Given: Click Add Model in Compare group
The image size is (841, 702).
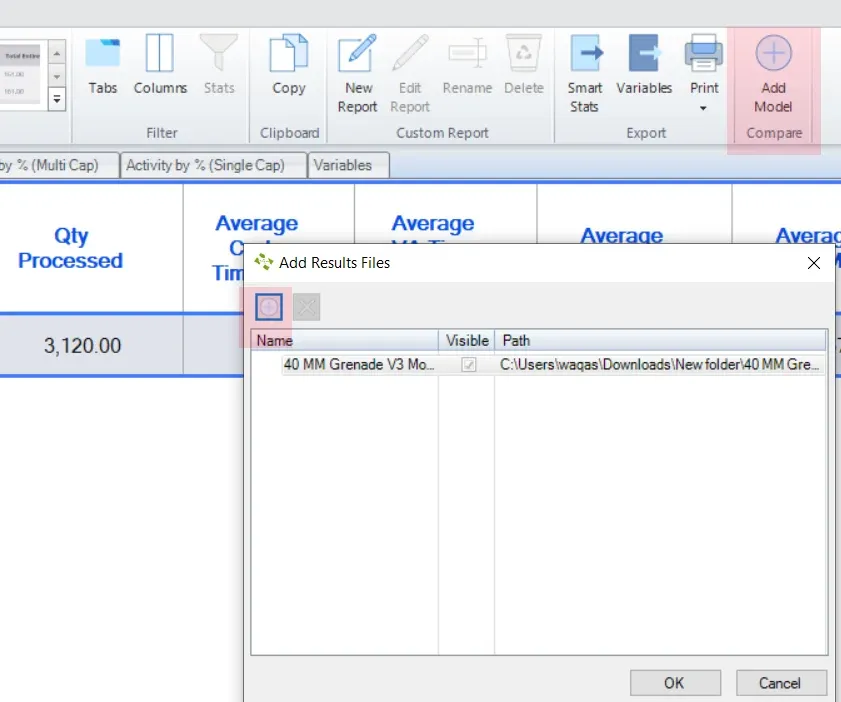Looking at the screenshot, I should coord(773,74).
